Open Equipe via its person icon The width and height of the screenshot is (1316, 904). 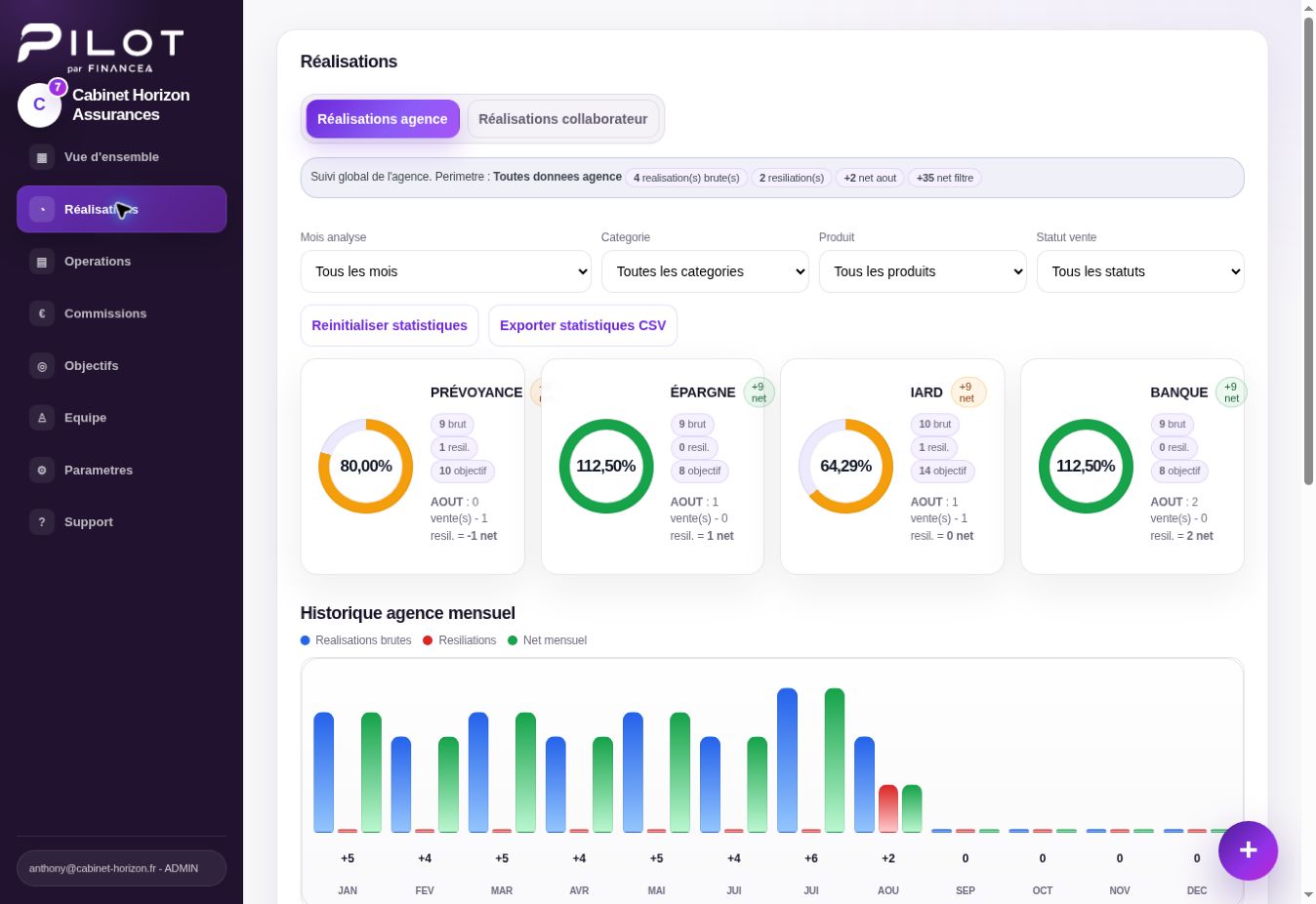pyautogui.click(x=42, y=418)
